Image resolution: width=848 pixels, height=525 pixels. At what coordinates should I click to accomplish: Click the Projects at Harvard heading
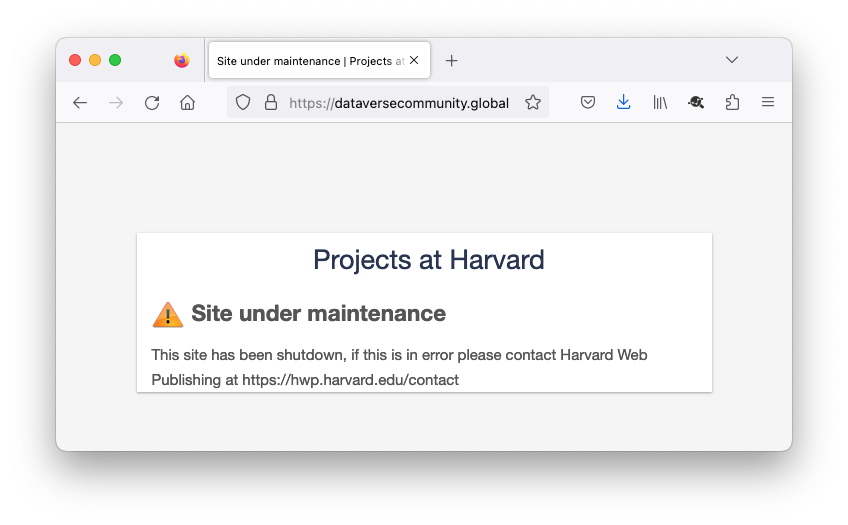[x=428, y=260]
